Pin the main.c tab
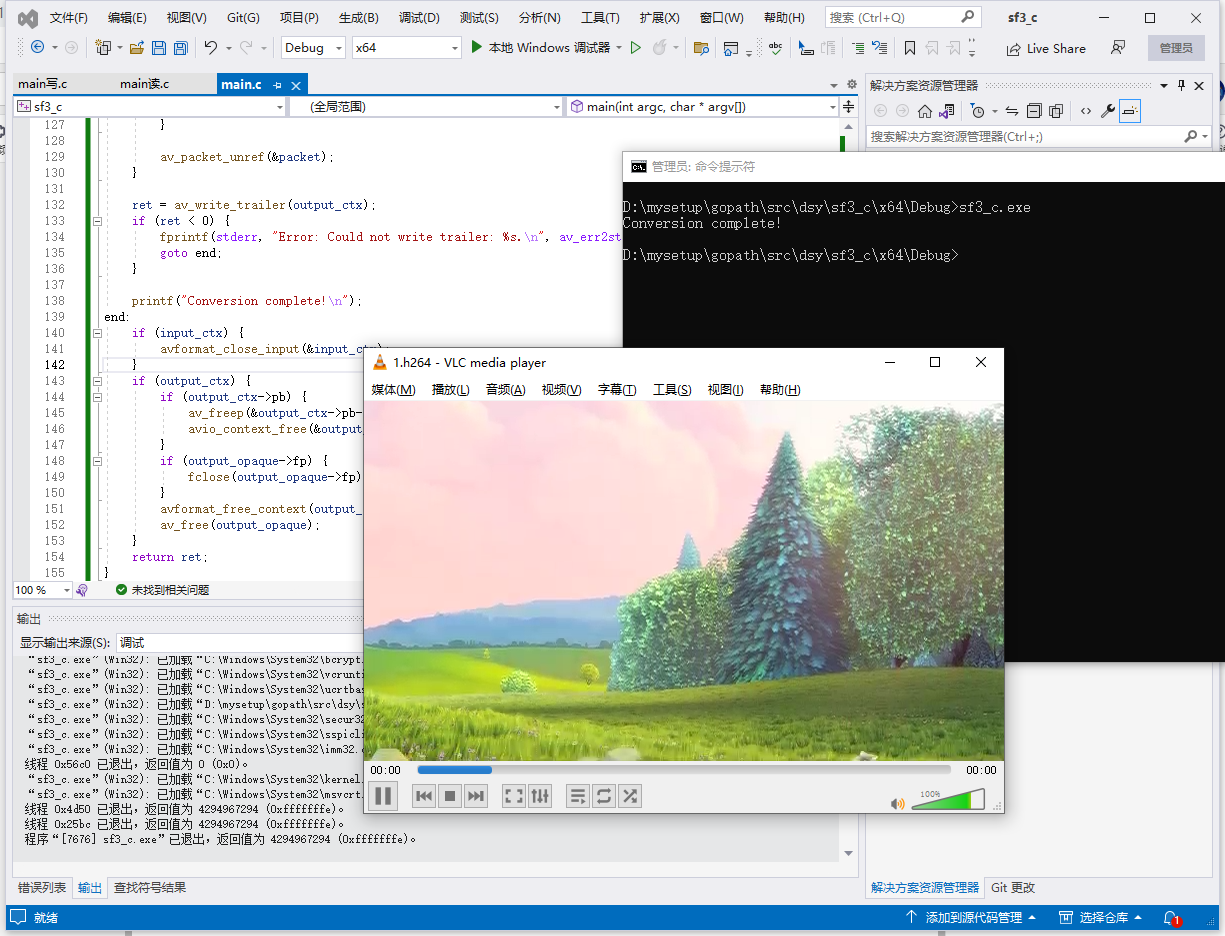The image size is (1225, 936). 277,85
